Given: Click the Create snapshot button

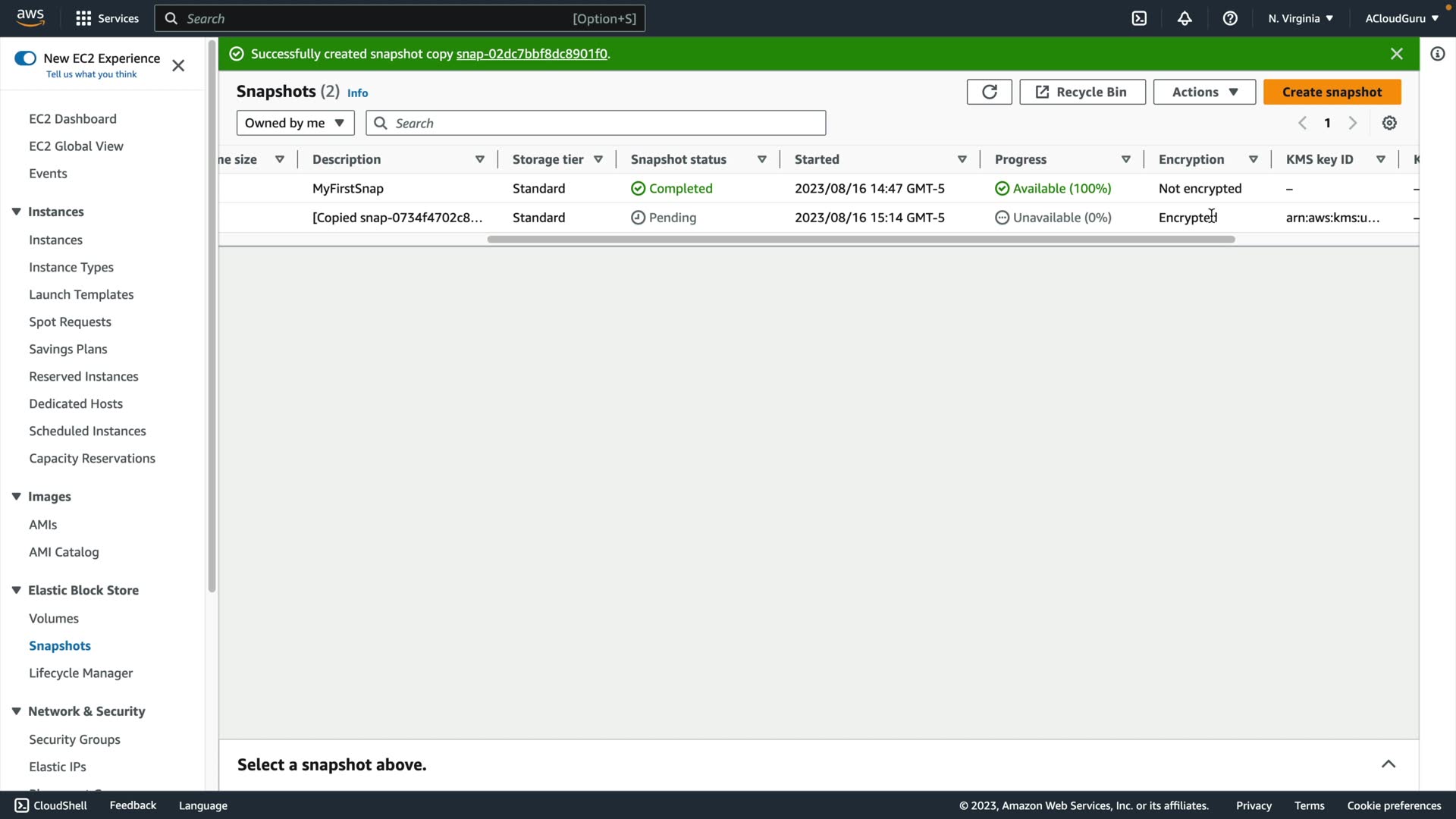Looking at the screenshot, I should [1332, 92].
